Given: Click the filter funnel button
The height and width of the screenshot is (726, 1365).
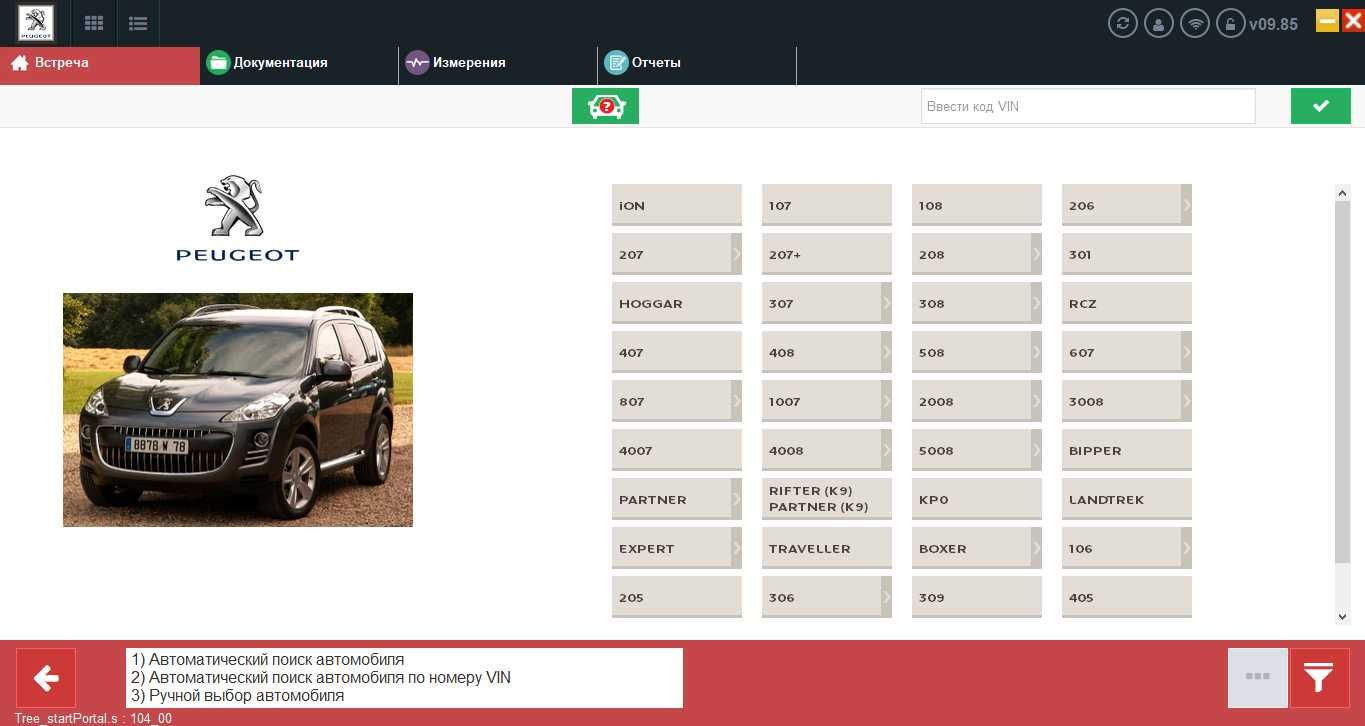Looking at the screenshot, I should [1319, 678].
